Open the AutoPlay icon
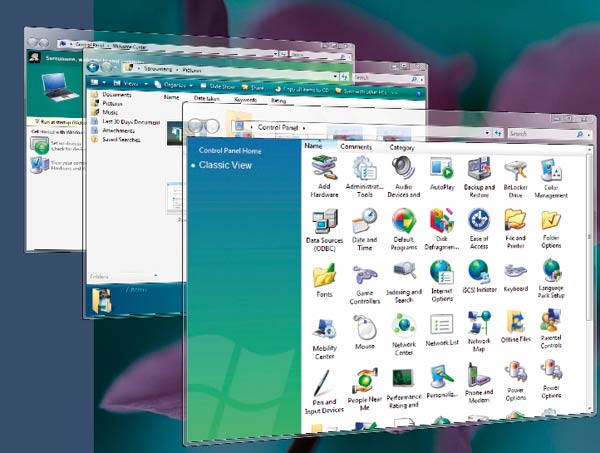This screenshot has height=453, width=600. (442, 168)
